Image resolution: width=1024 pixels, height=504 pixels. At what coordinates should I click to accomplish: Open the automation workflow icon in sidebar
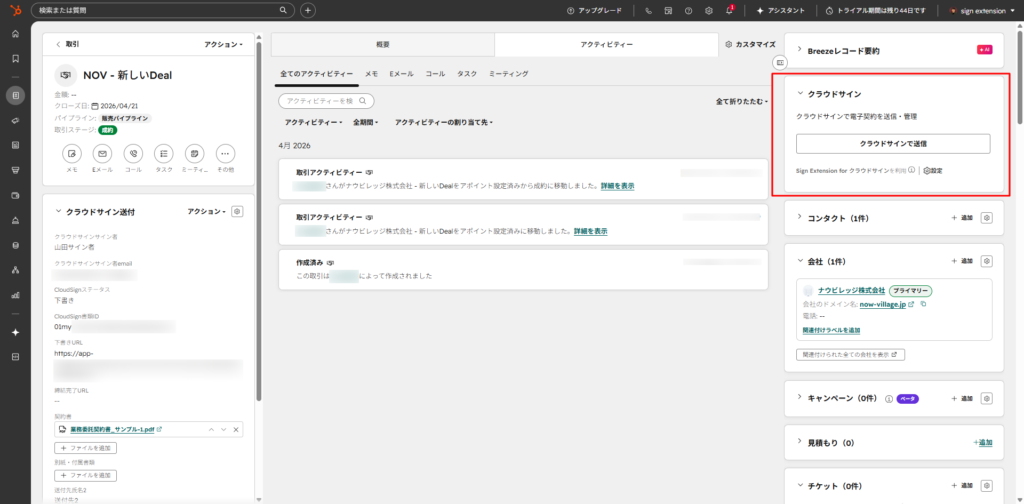15,270
